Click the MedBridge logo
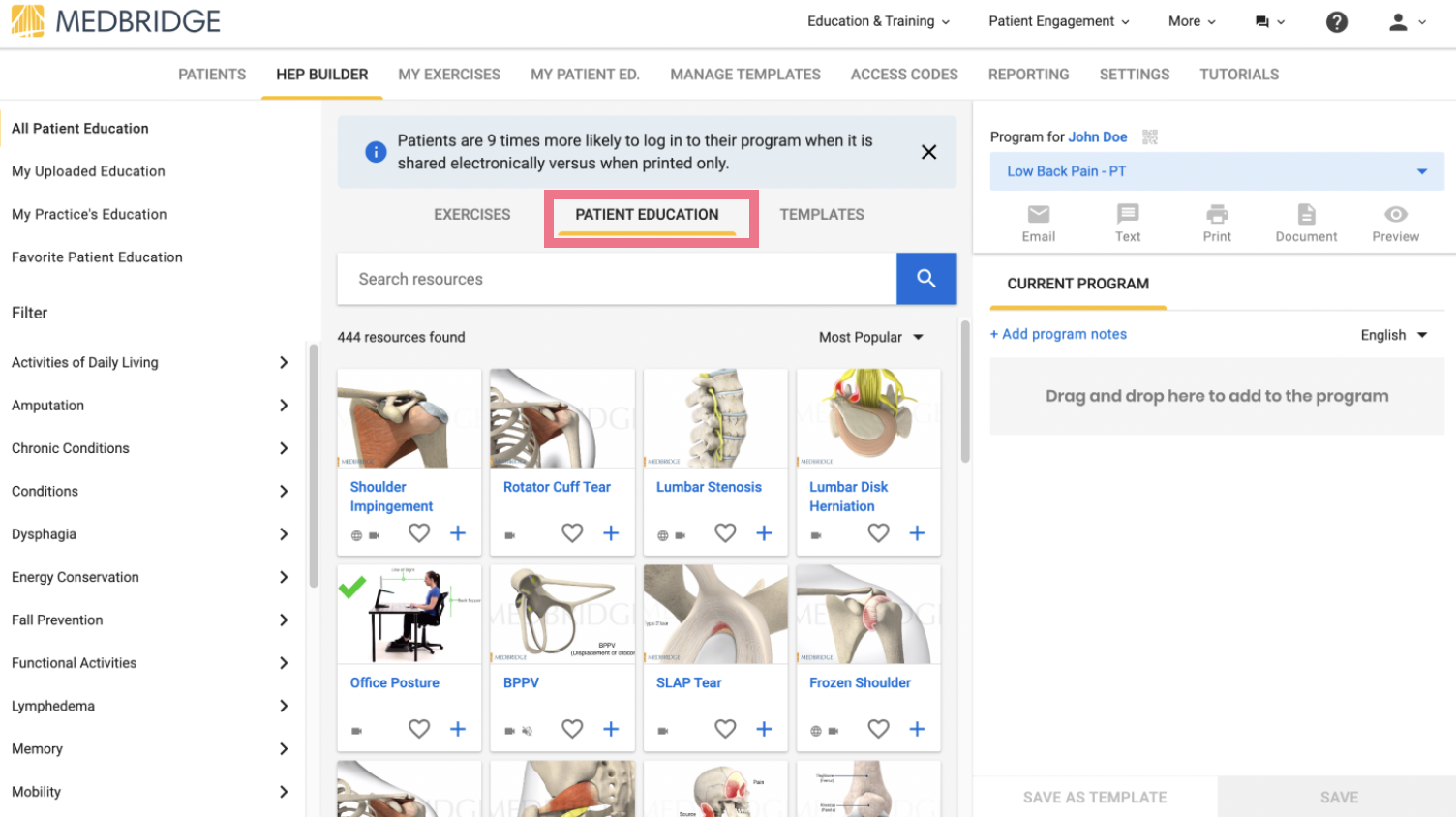The height and width of the screenshot is (817, 1456). (x=116, y=21)
